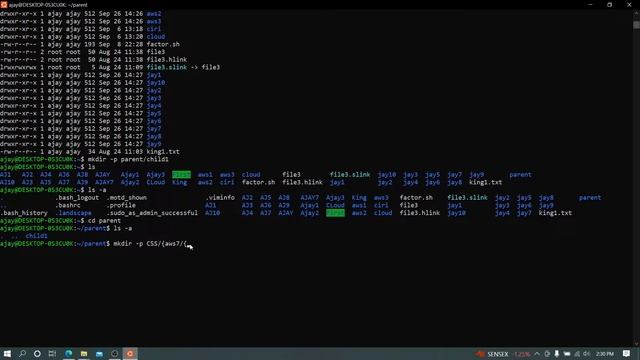Click 'file3.slink -> file3' symlink row
Screen dimensions: 640x360
click(183, 67)
